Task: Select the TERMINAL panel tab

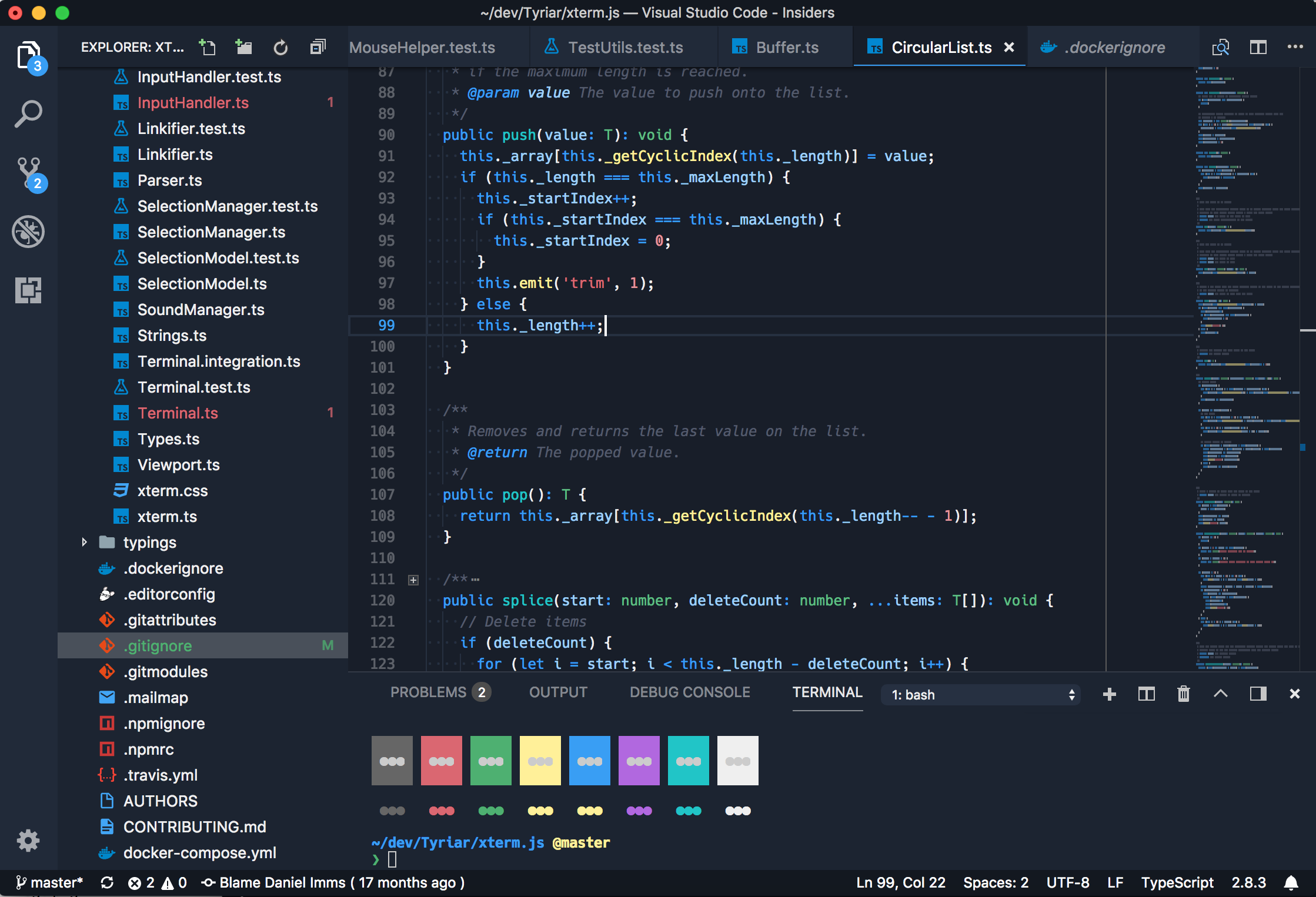Action: [x=827, y=692]
